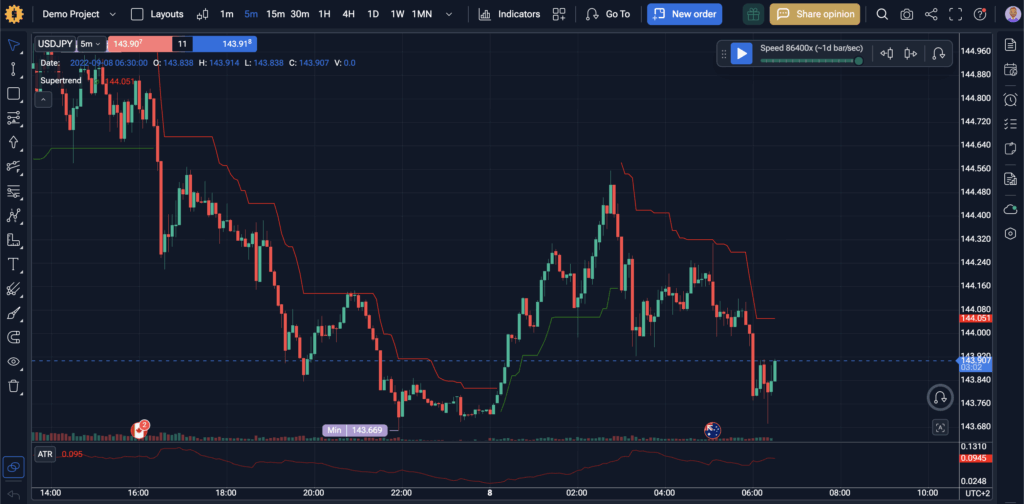Click the green gift box icon

coord(754,14)
